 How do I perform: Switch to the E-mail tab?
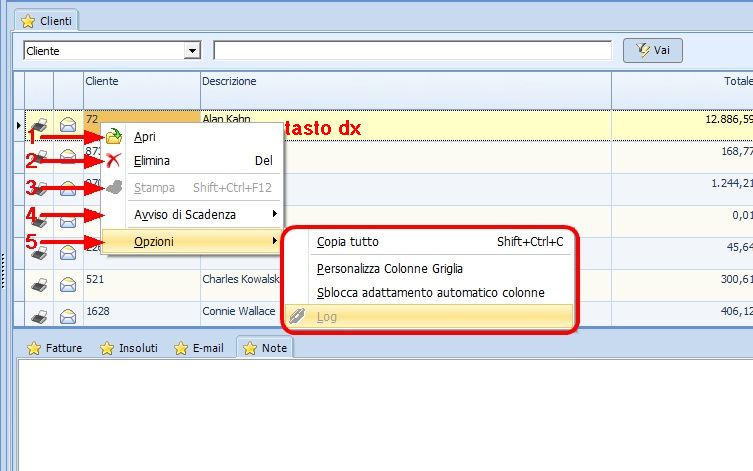(x=199, y=348)
